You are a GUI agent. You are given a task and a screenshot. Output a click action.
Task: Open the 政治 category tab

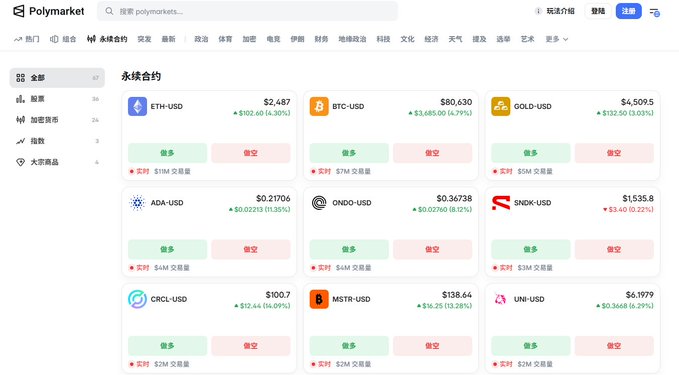coord(201,39)
